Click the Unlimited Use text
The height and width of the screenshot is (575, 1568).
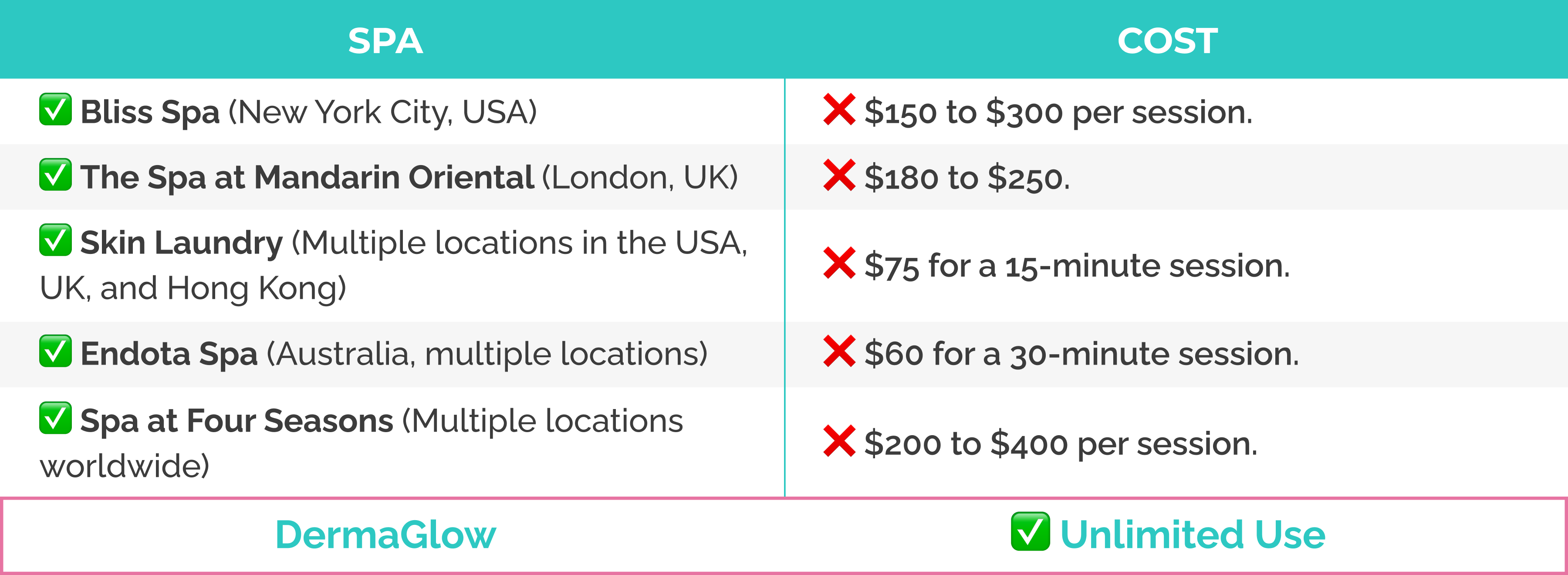point(1193,534)
